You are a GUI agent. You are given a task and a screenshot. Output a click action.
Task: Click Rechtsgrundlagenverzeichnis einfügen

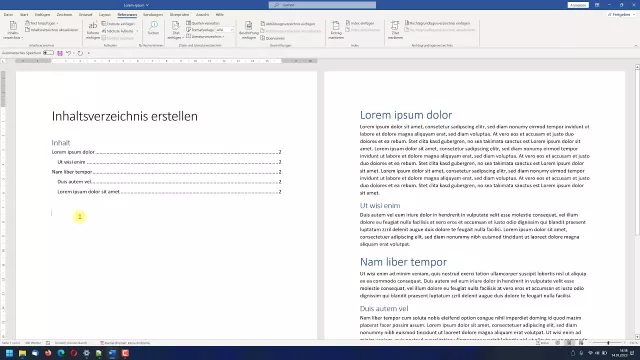[x=438, y=23]
